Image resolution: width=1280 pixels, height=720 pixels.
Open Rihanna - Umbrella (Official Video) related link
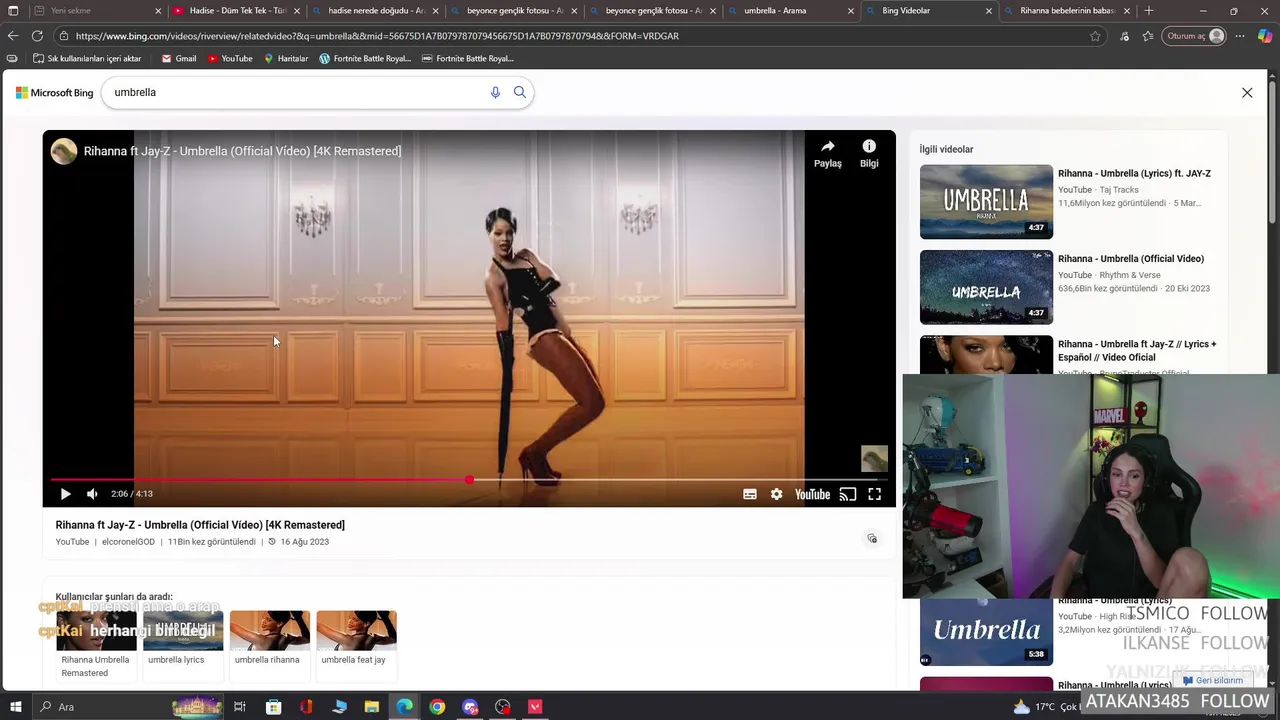pos(1131,259)
